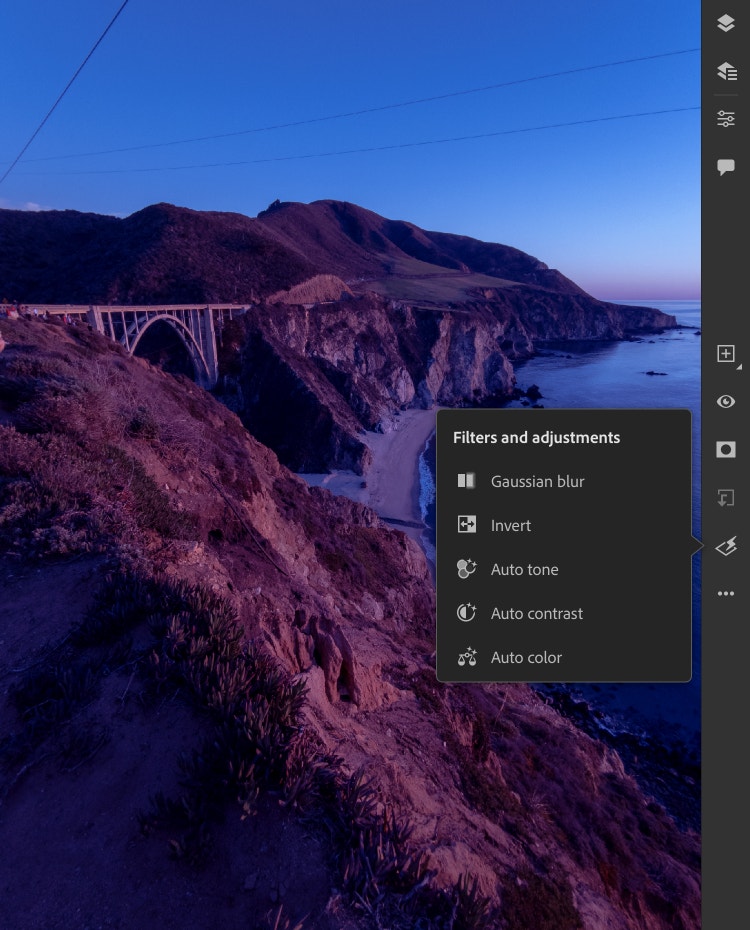The height and width of the screenshot is (930, 750).
Task: Expand the three-dots more options icon
Action: point(726,594)
